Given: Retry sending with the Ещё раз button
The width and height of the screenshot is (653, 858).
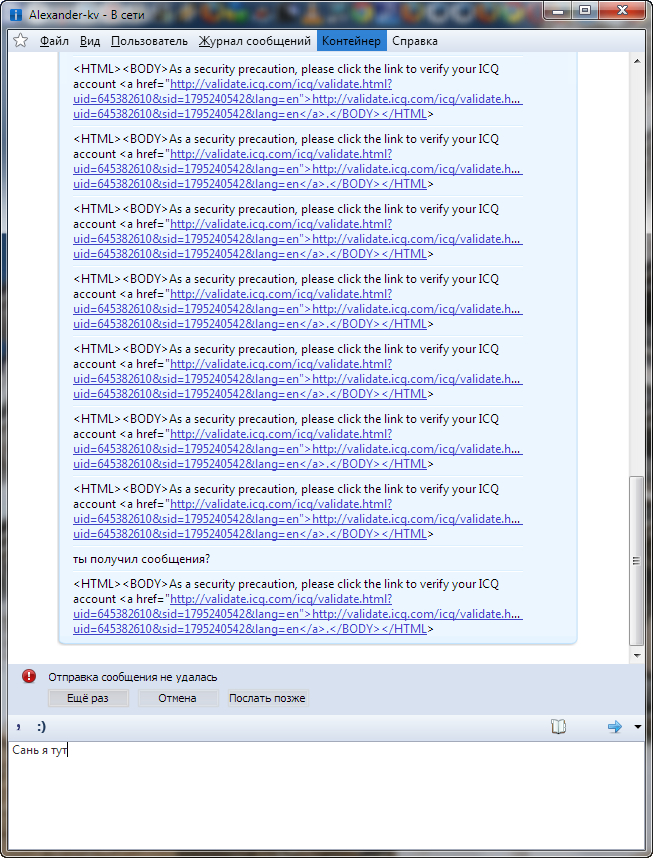Looking at the screenshot, I should (x=88, y=698).
